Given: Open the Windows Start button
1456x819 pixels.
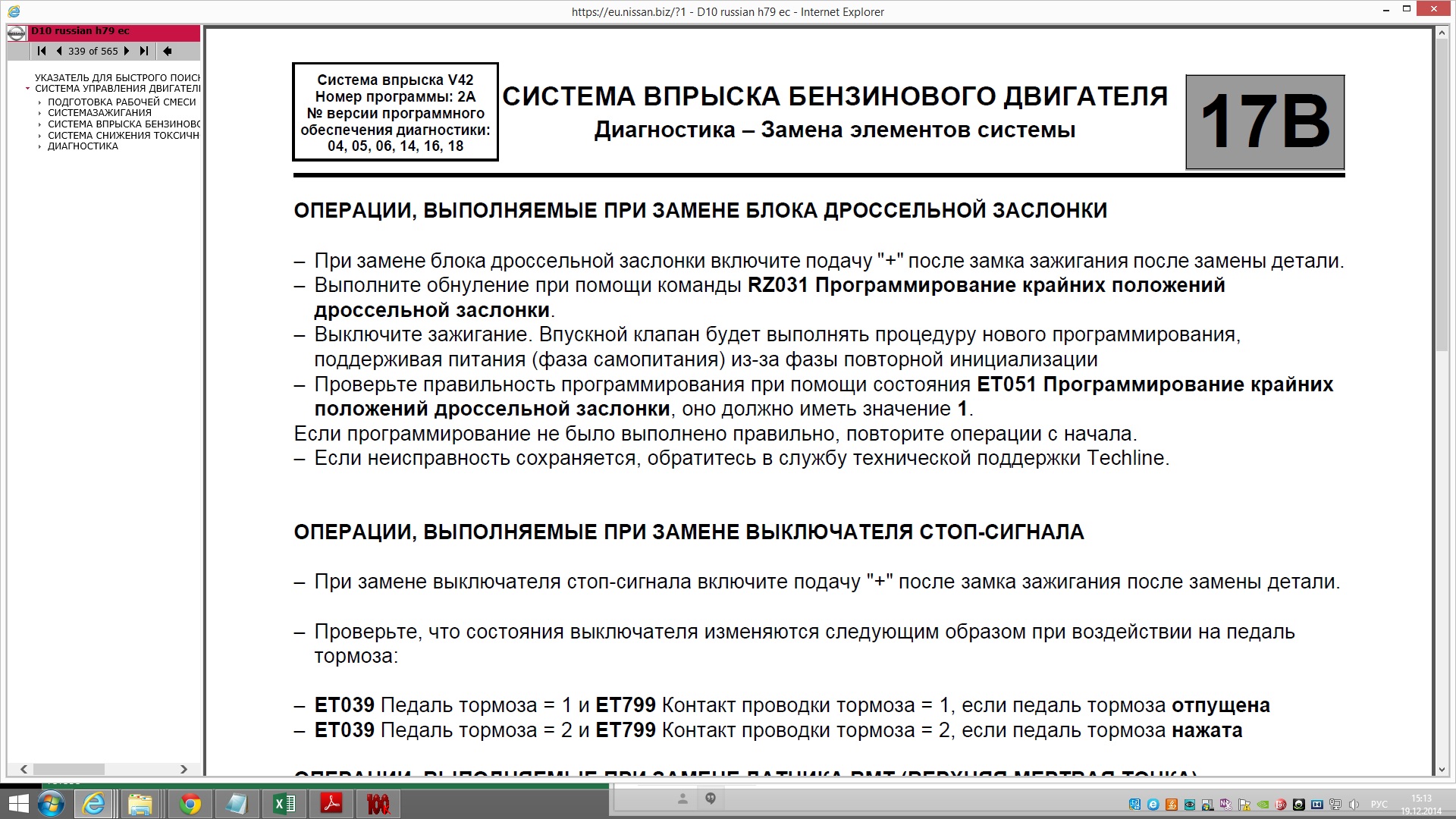Looking at the screenshot, I should pos(17,804).
